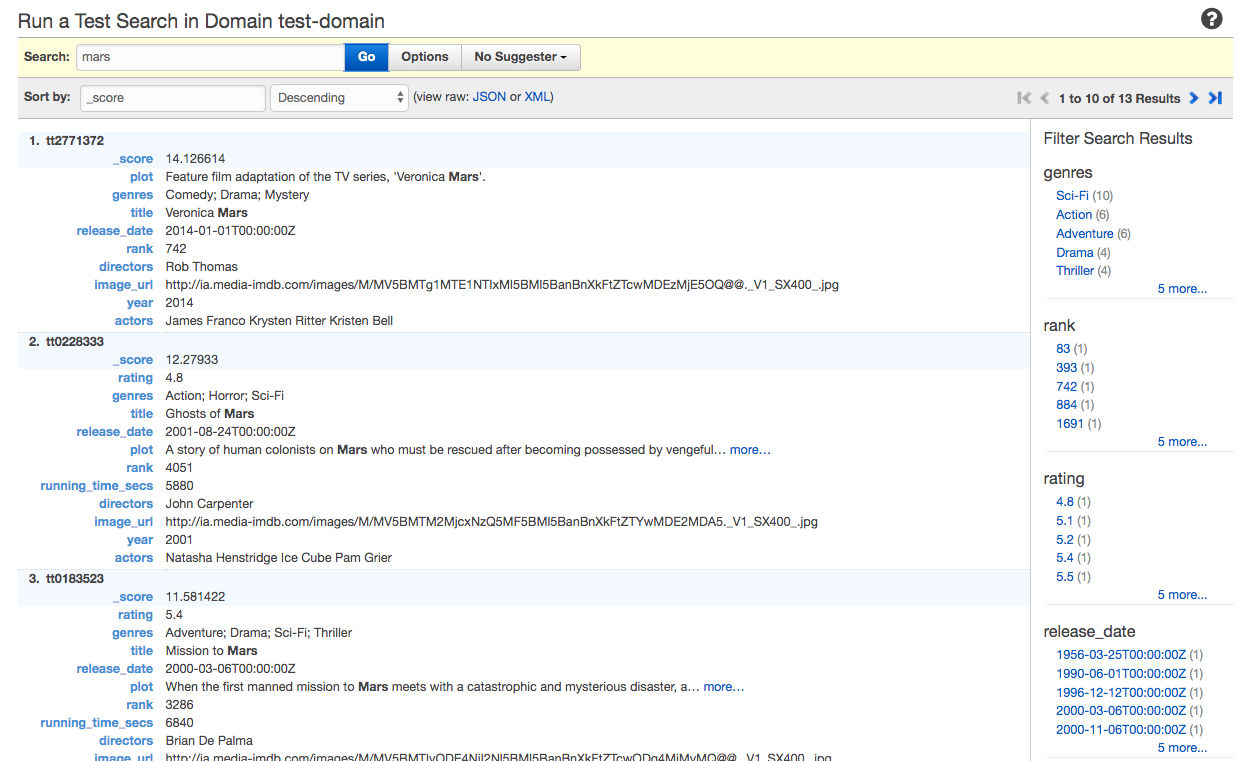Viewport: 1245px width, 761px height.
Task: Go to next results page
Action: click(1193, 98)
